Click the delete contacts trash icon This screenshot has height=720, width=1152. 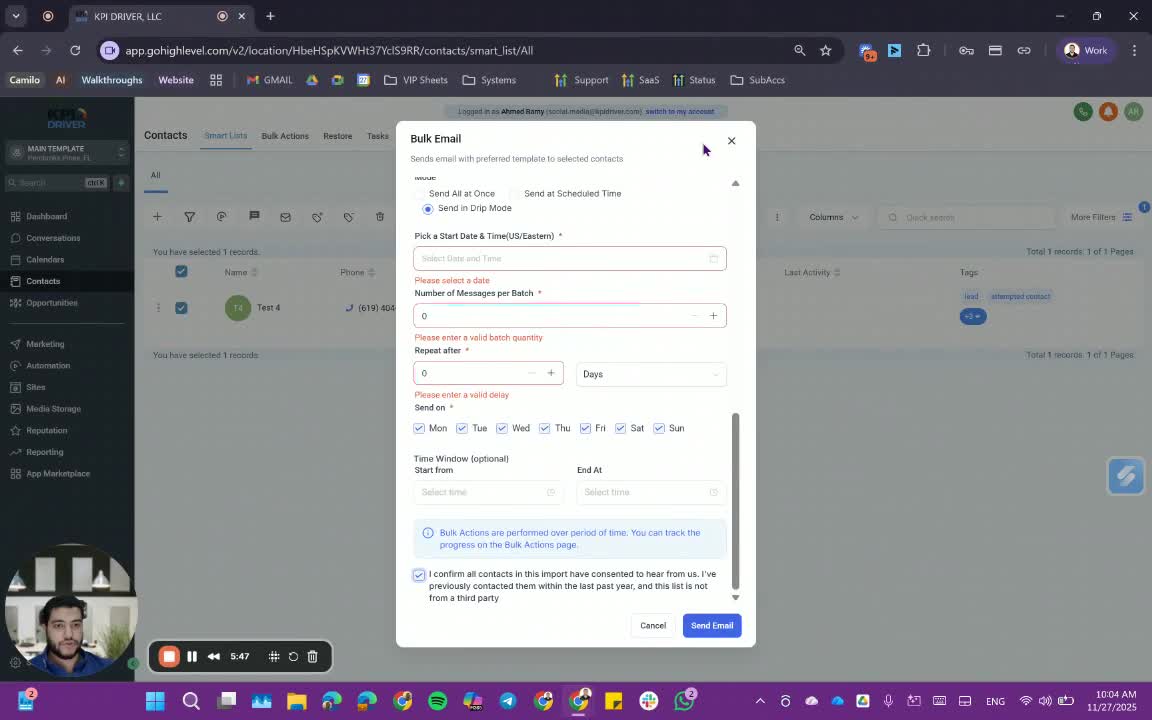point(380,217)
